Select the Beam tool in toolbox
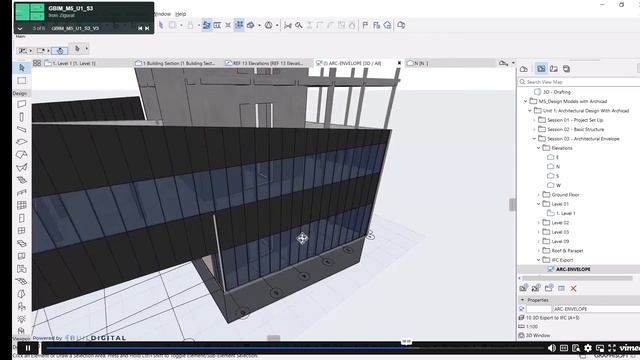The image size is (640, 360). (22, 129)
